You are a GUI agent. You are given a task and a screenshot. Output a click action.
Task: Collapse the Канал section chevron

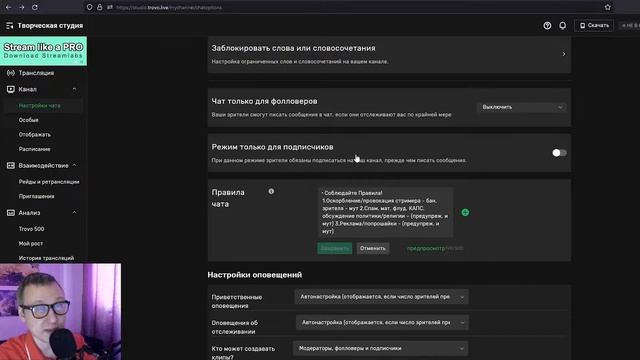(74, 89)
